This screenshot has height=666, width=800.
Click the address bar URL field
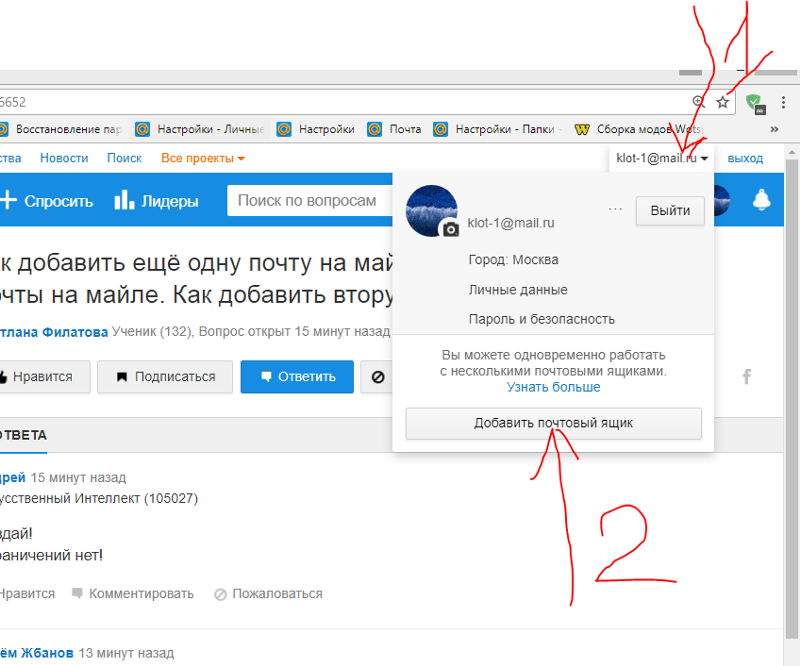click(342, 102)
